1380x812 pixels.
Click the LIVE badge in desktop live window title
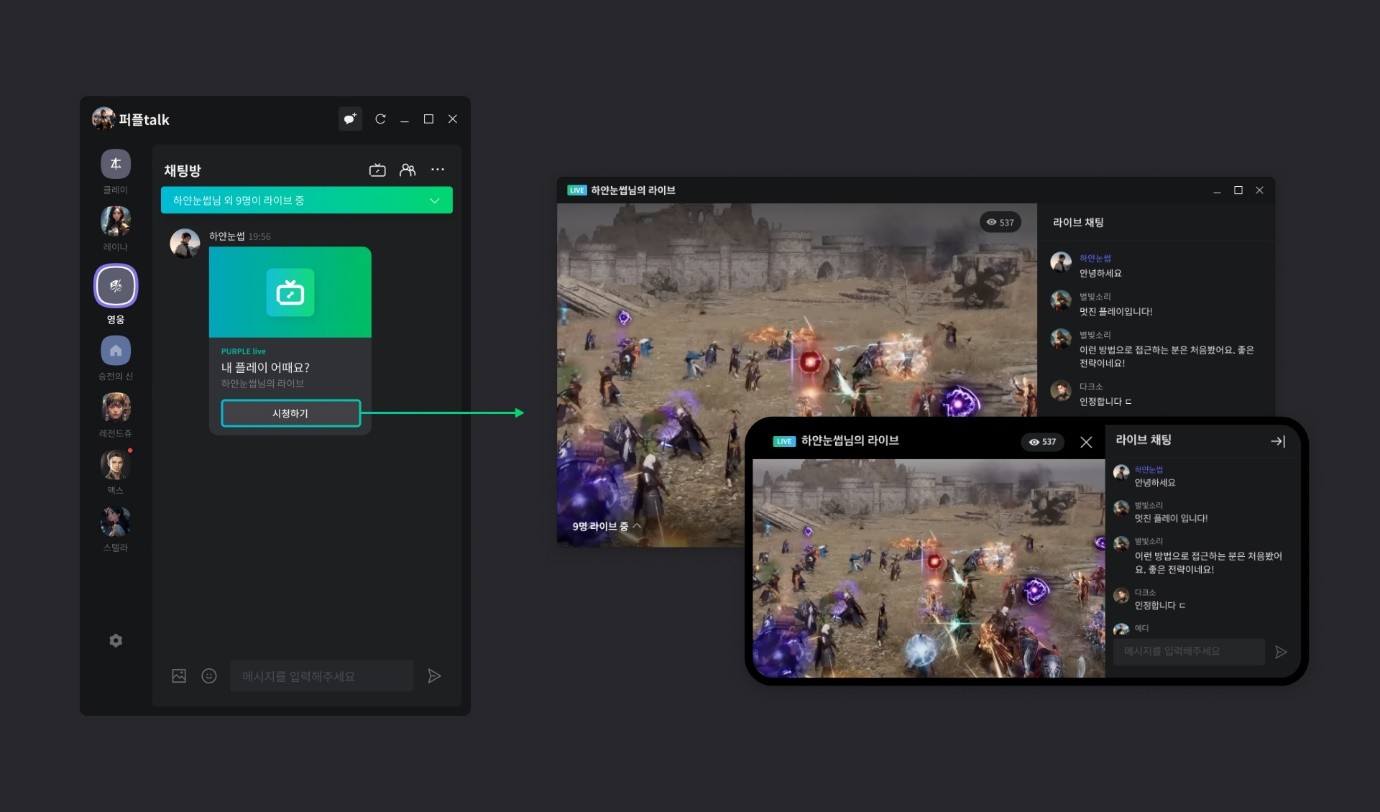pos(577,190)
